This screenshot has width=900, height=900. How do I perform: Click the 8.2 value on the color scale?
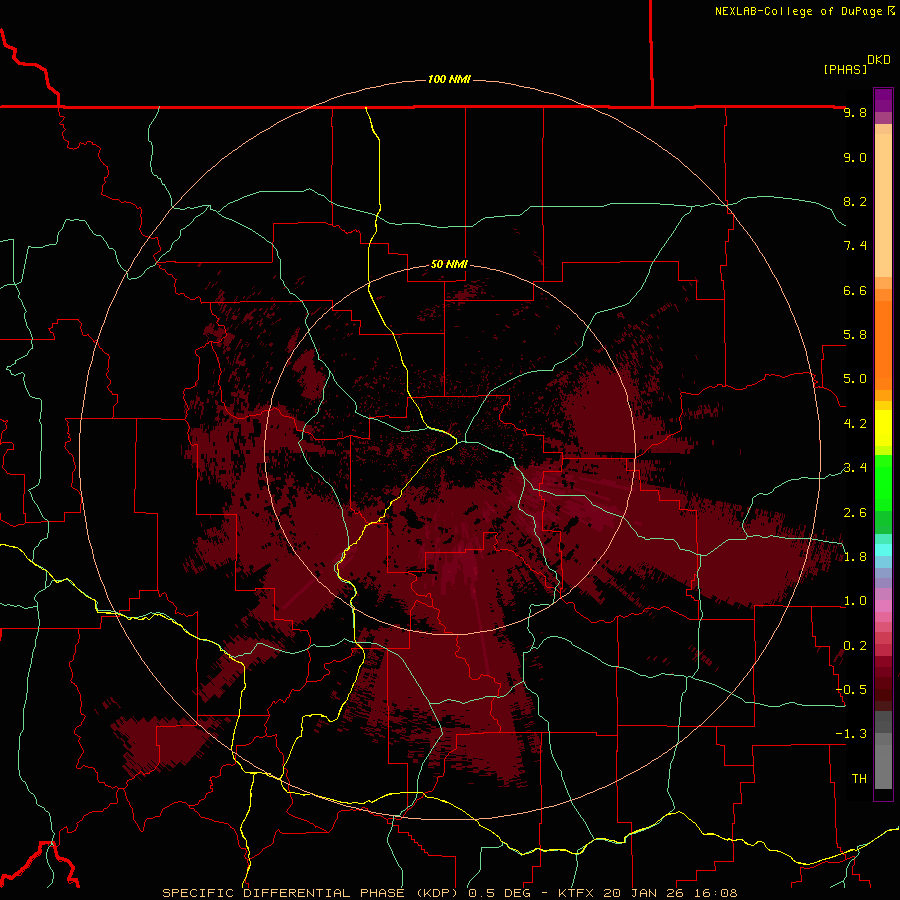click(x=855, y=201)
